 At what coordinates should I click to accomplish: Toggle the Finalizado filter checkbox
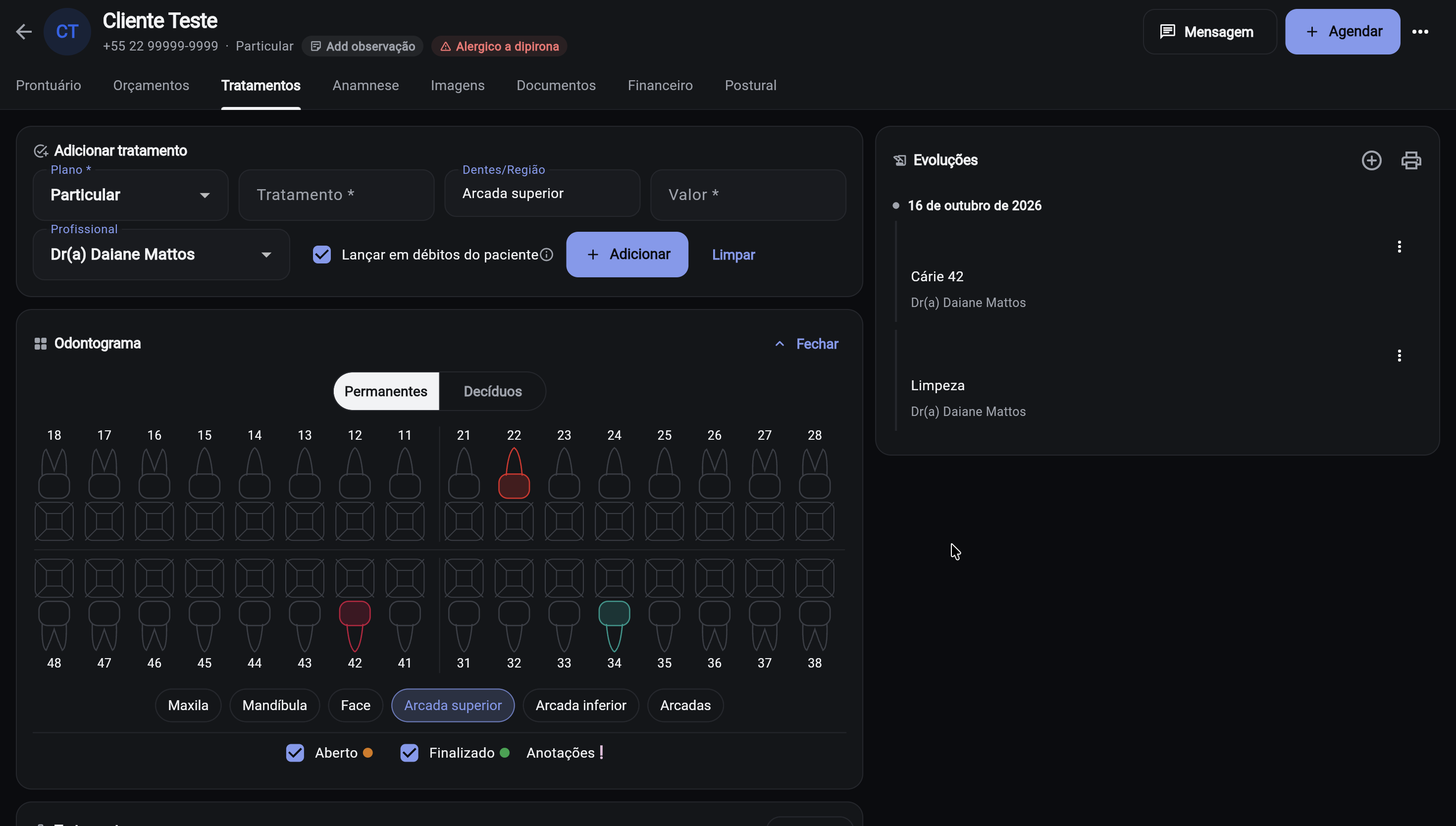pyautogui.click(x=409, y=753)
